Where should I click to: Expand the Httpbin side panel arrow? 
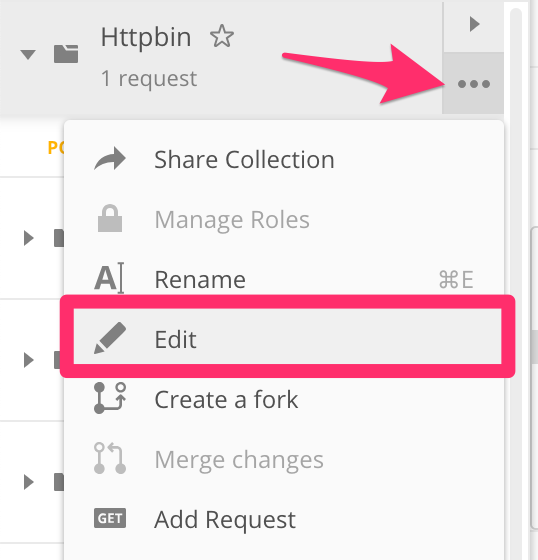(x=474, y=24)
